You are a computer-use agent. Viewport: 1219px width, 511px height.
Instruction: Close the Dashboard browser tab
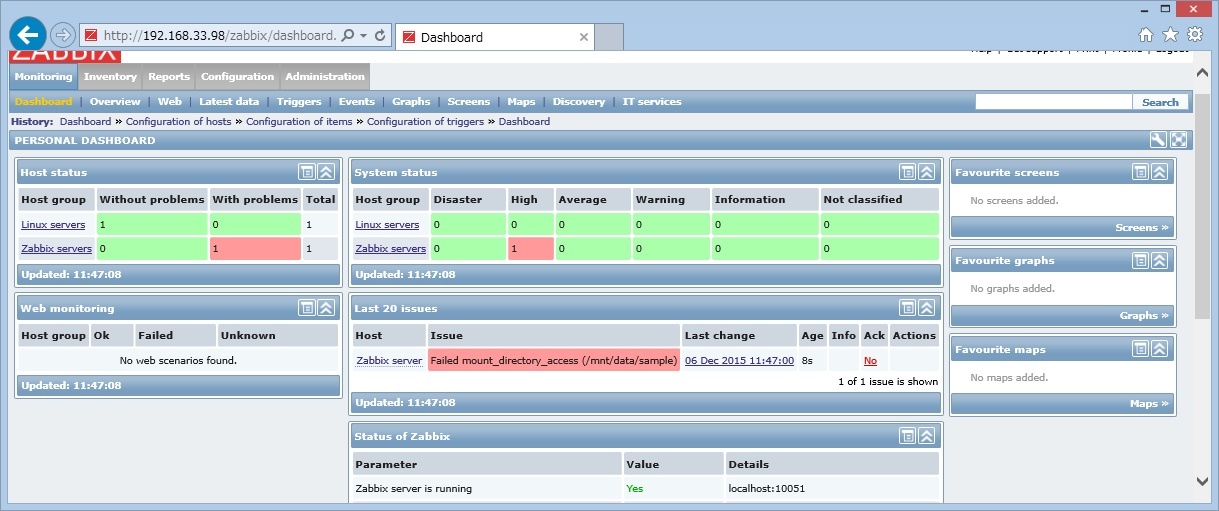pos(584,37)
